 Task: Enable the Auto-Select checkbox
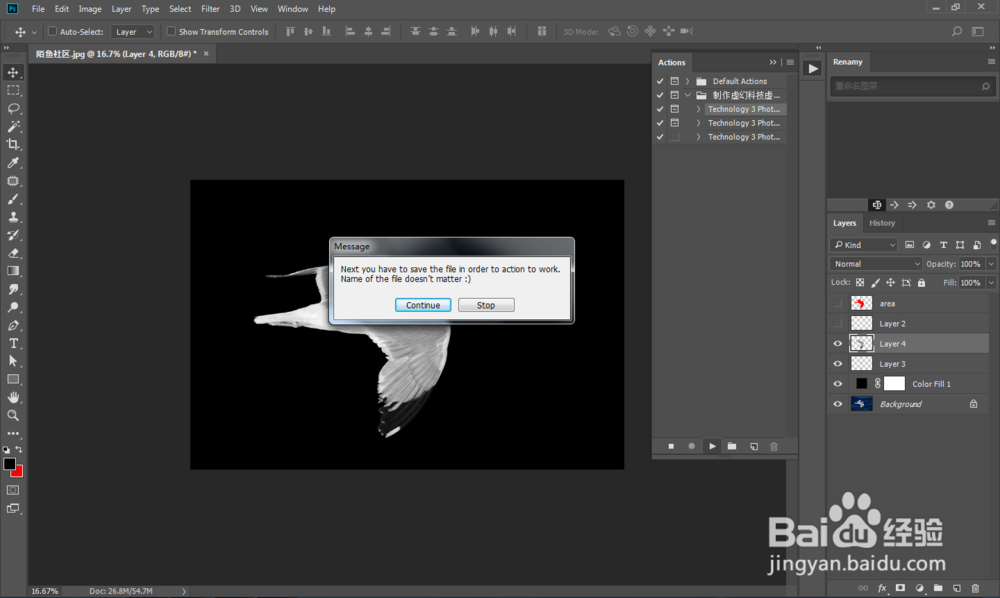(x=53, y=31)
